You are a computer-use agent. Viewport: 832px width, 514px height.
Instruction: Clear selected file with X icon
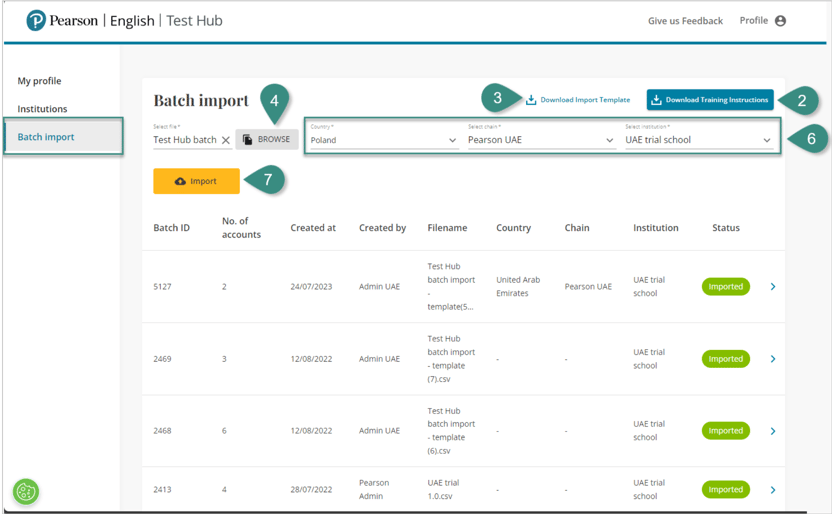[x=226, y=140]
